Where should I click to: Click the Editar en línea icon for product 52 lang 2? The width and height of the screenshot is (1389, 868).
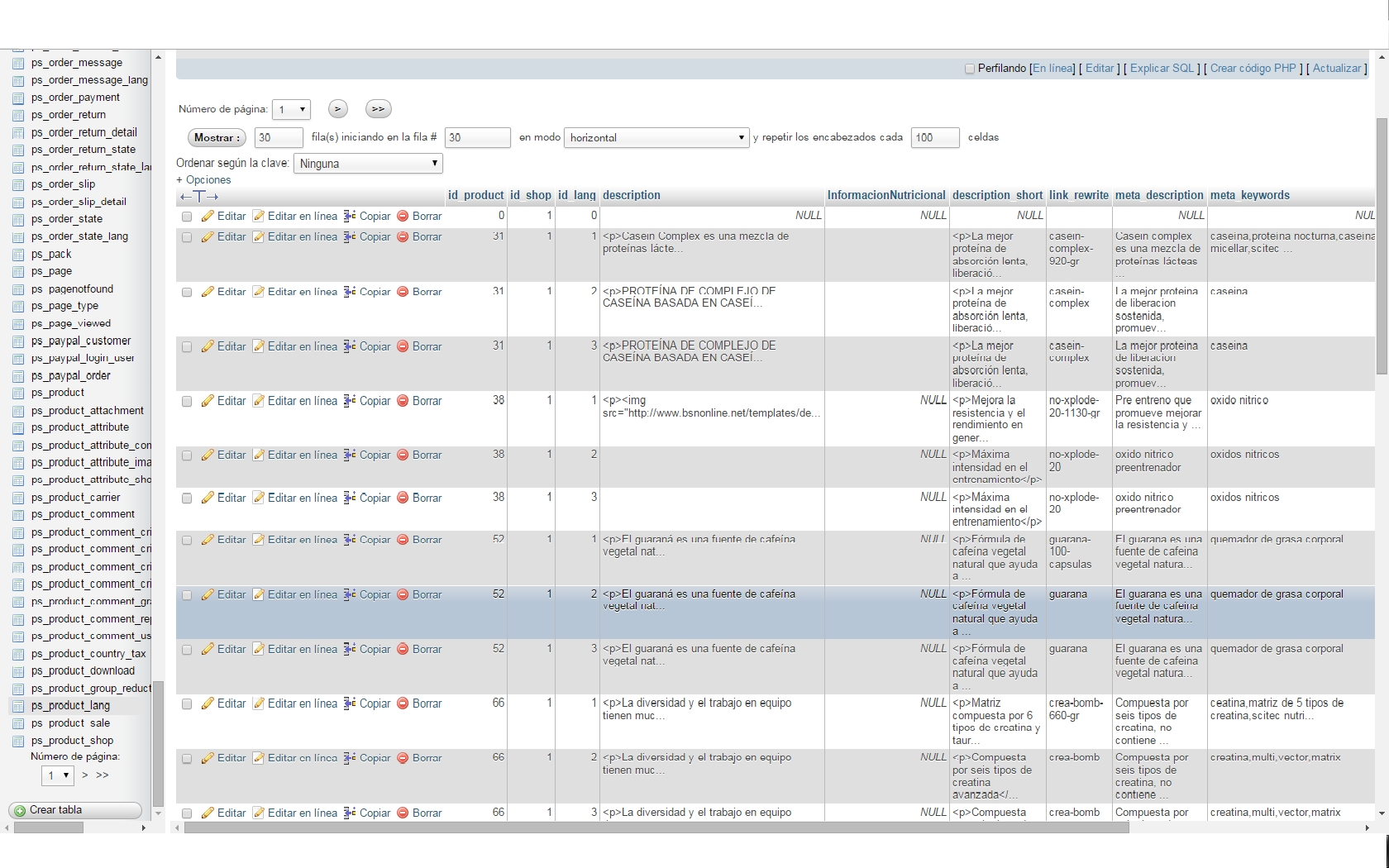tap(258, 595)
